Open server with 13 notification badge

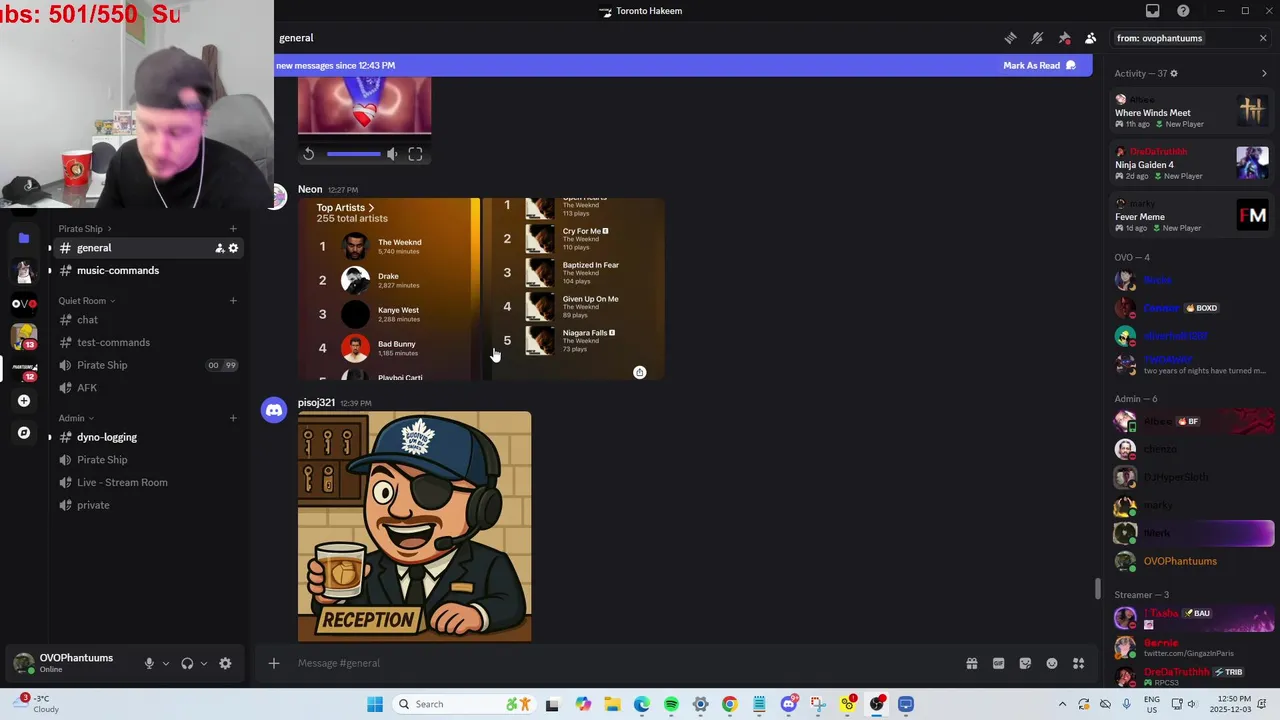pyautogui.click(x=24, y=336)
